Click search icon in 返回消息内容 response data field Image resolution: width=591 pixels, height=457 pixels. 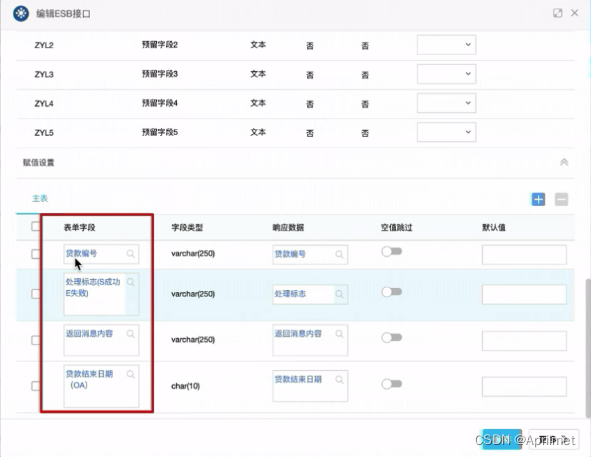click(339, 334)
